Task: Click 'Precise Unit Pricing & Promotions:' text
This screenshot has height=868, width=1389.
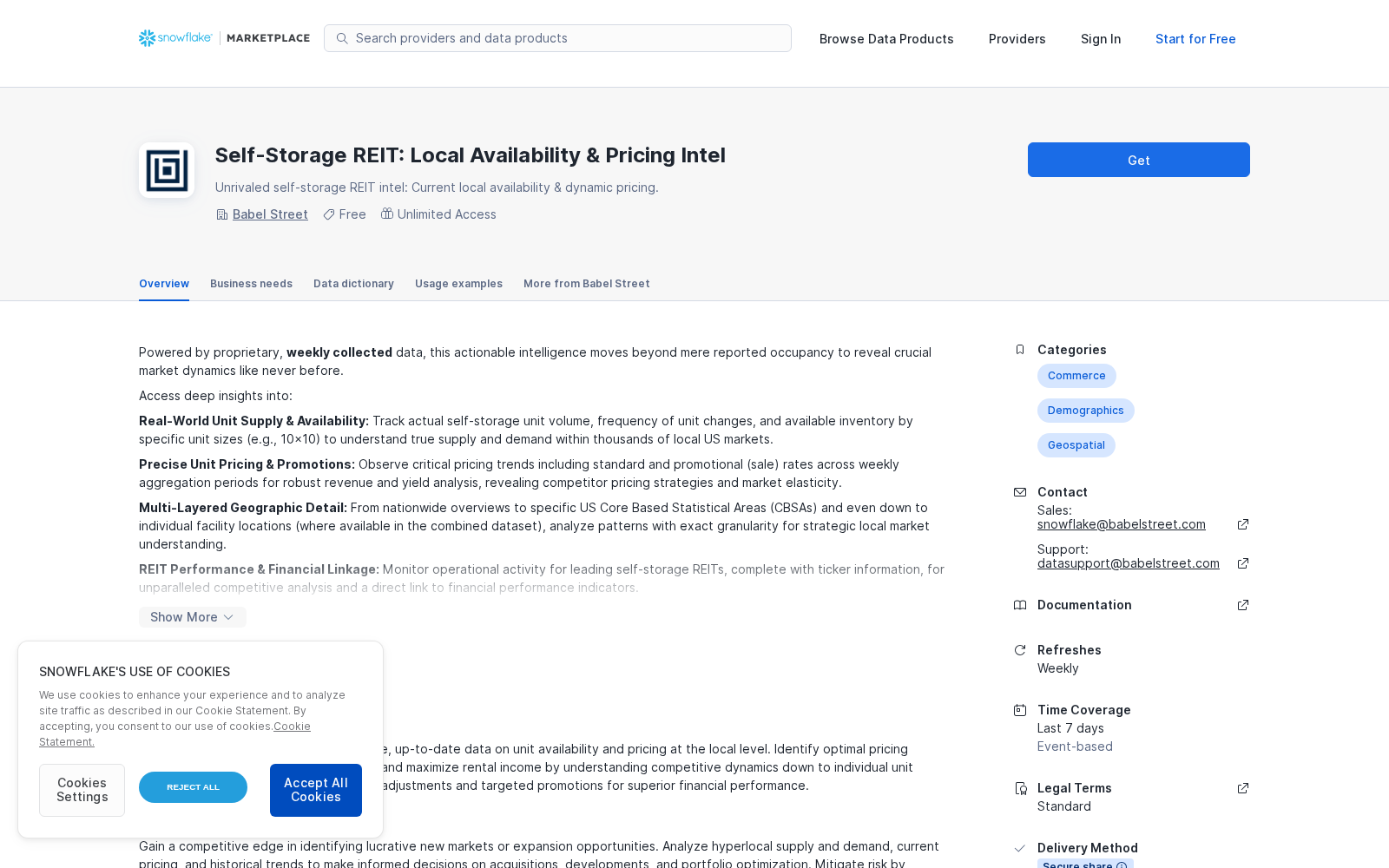Action: click(247, 464)
